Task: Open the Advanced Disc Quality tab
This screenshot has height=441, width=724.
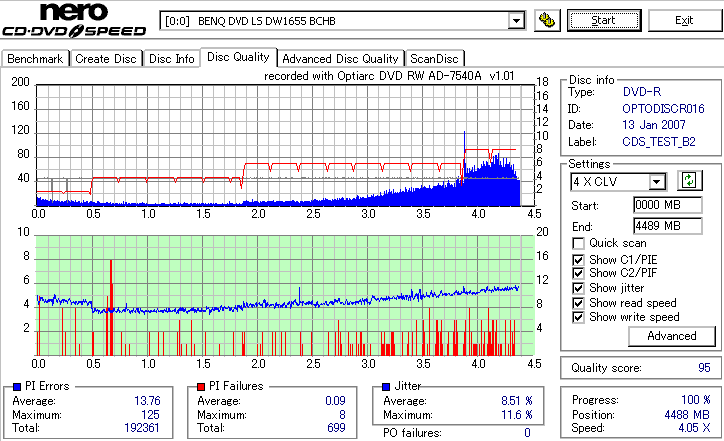Action: pyautogui.click(x=340, y=59)
